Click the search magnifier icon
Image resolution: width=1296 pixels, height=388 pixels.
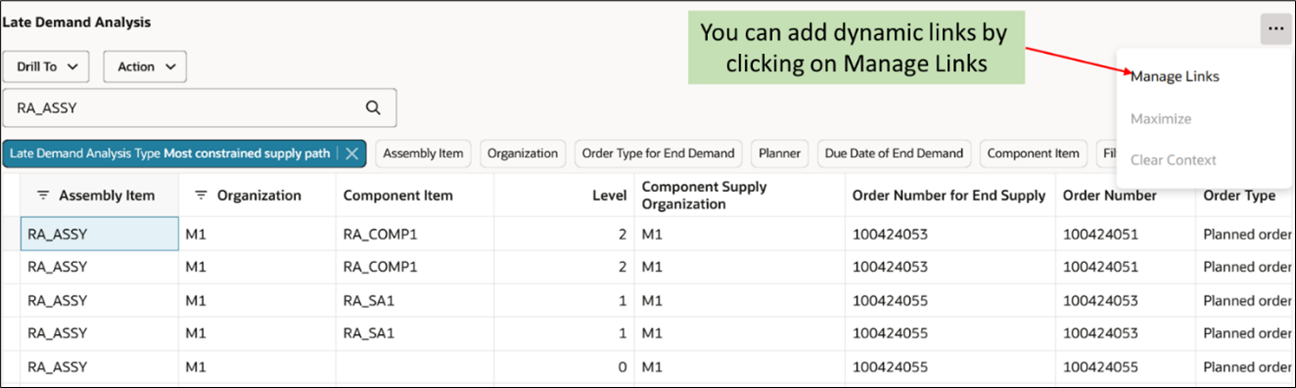(373, 108)
